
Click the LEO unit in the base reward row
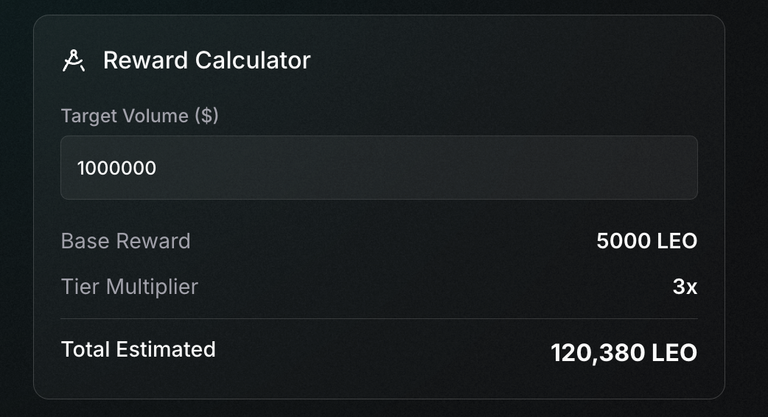click(x=677, y=241)
